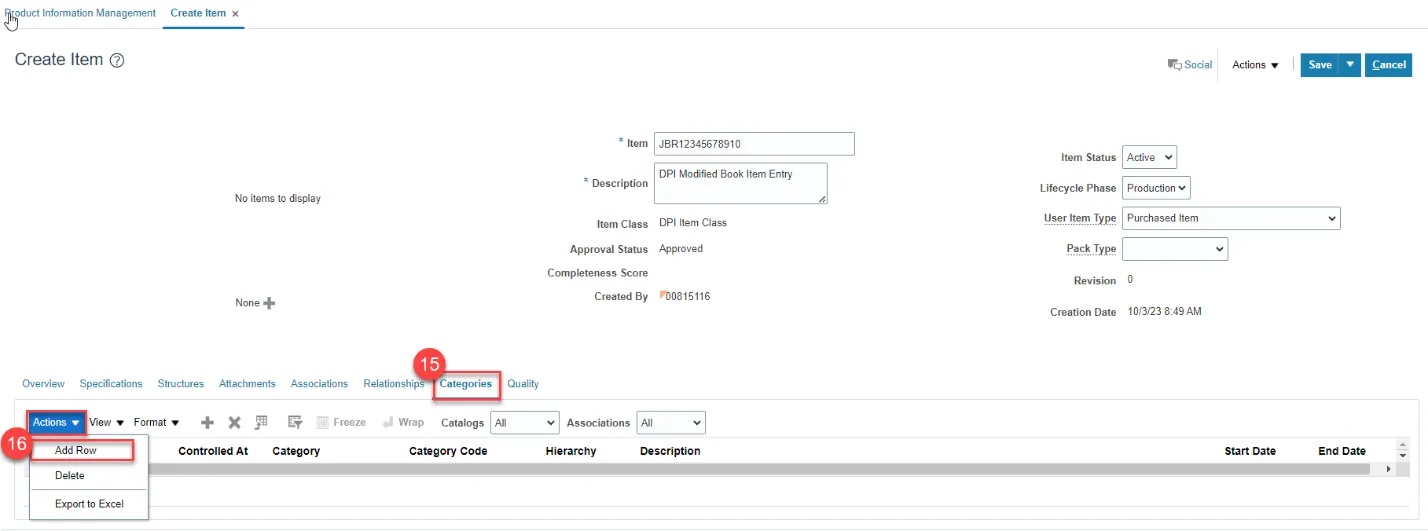The height and width of the screenshot is (531, 1428).
Task: Open the Associations filter dropdown
Action: pos(671,423)
